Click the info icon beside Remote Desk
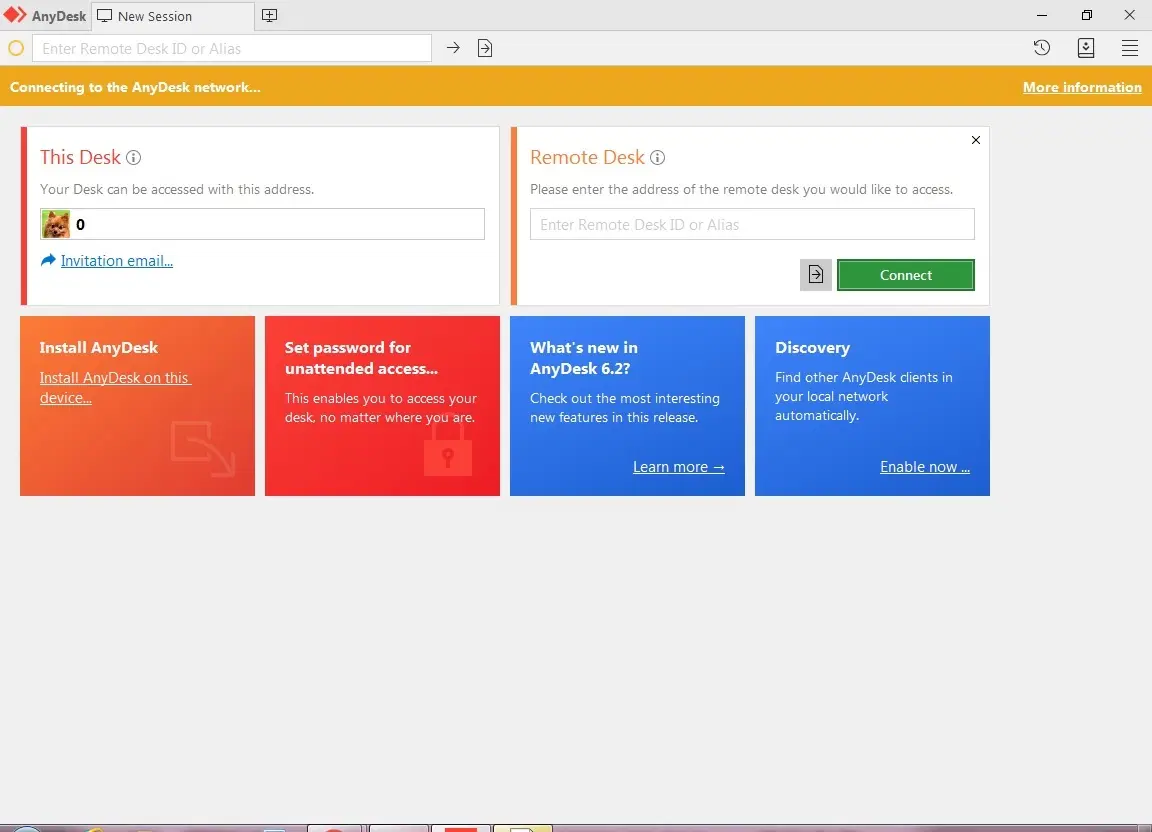Screen dimensions: 1152x832 (658, 157)
